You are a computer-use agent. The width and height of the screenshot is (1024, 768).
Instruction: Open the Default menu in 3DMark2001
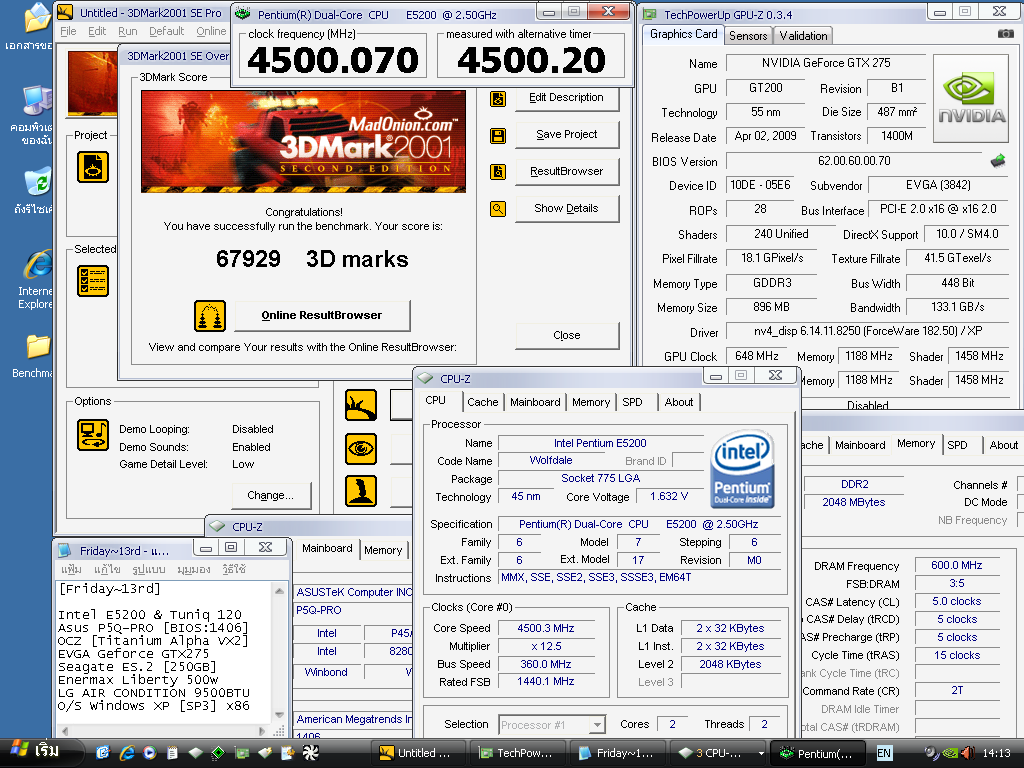coord(167,31)
